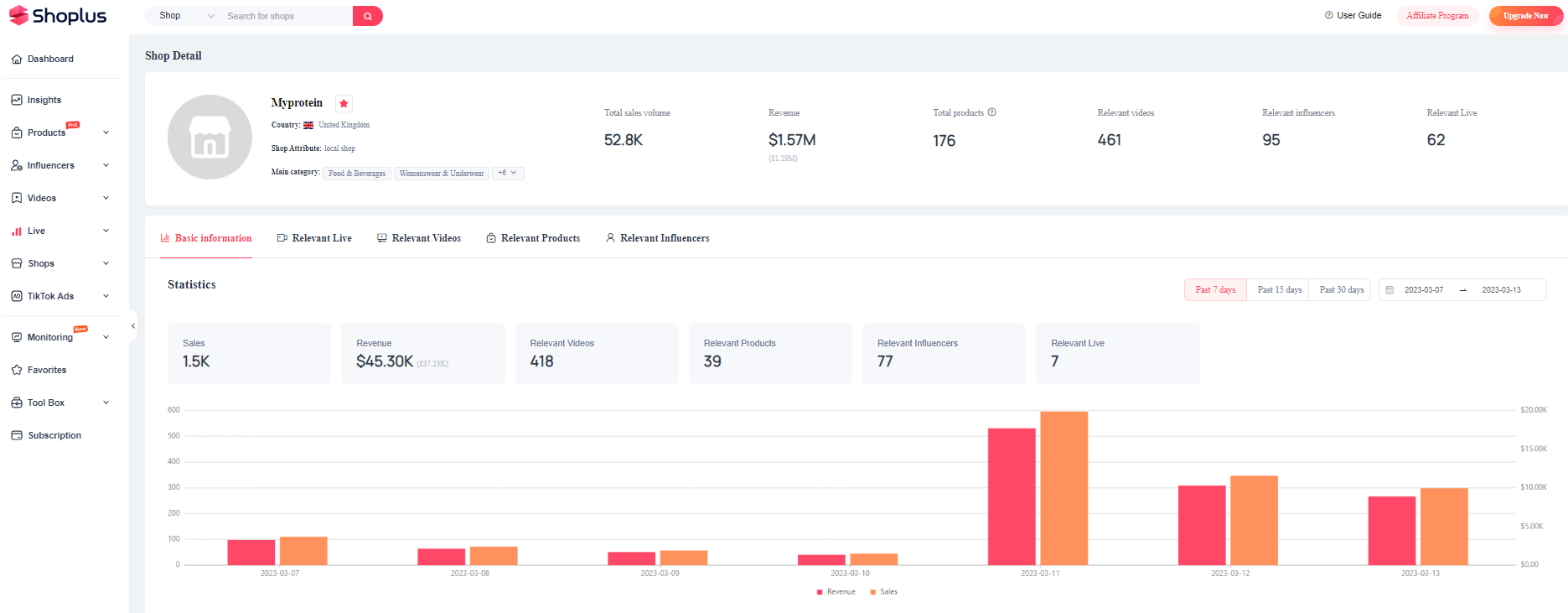Screen dimensions: 1568x613
Task: Open the Dashboard home icon
Action: [x=17, y=60]
